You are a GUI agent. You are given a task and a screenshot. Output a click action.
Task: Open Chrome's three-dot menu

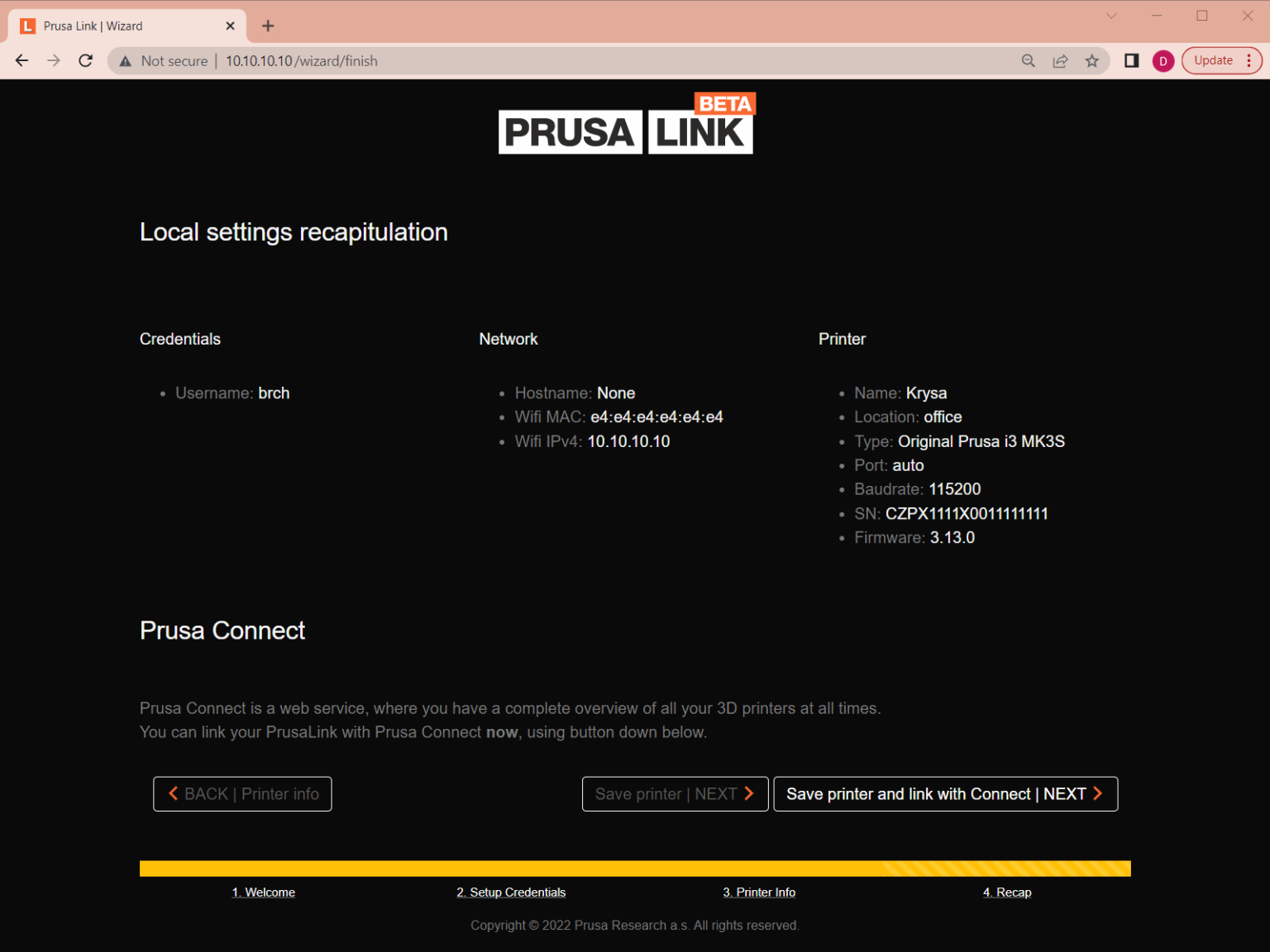[1249, 60]
